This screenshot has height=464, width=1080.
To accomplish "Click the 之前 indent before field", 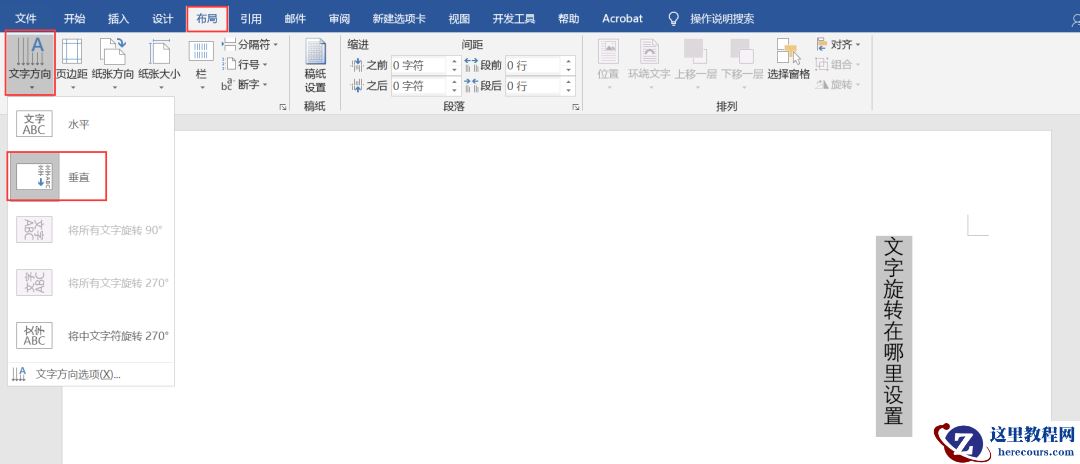I will (419, 65).
